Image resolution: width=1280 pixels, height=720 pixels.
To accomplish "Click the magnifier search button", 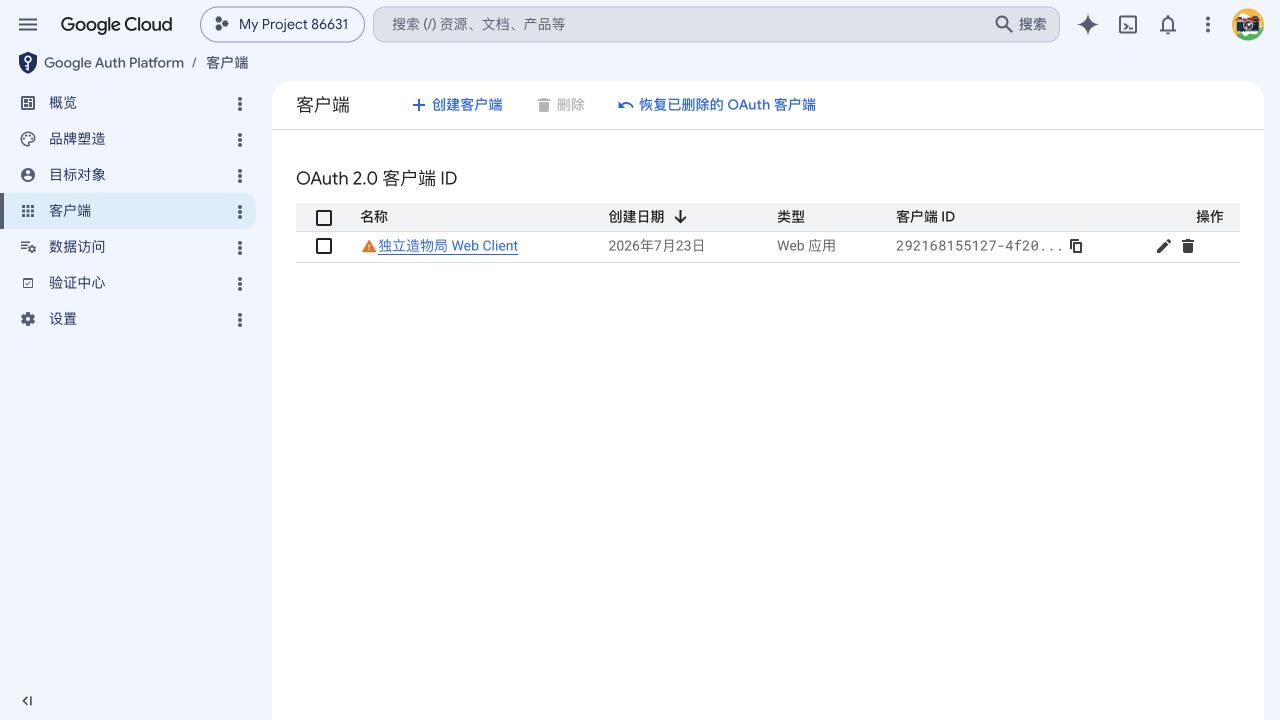I will click(1020, 24).
